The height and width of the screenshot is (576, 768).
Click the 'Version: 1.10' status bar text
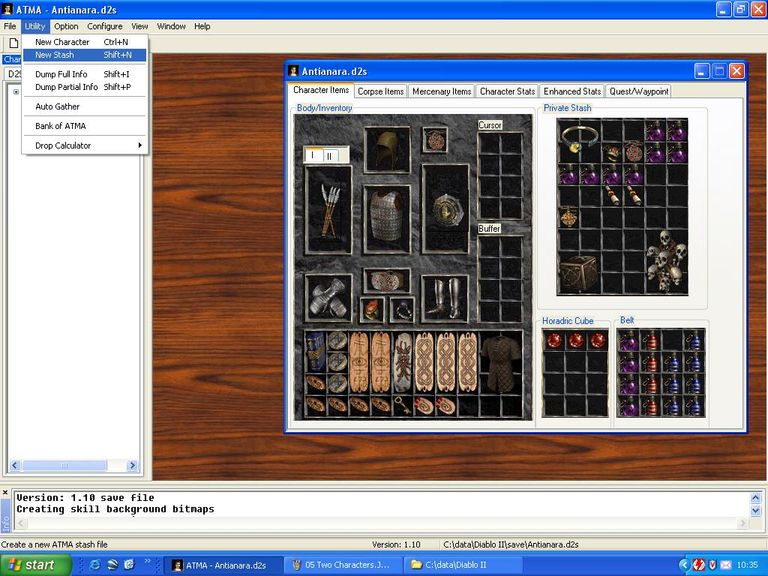pos(396,545)
